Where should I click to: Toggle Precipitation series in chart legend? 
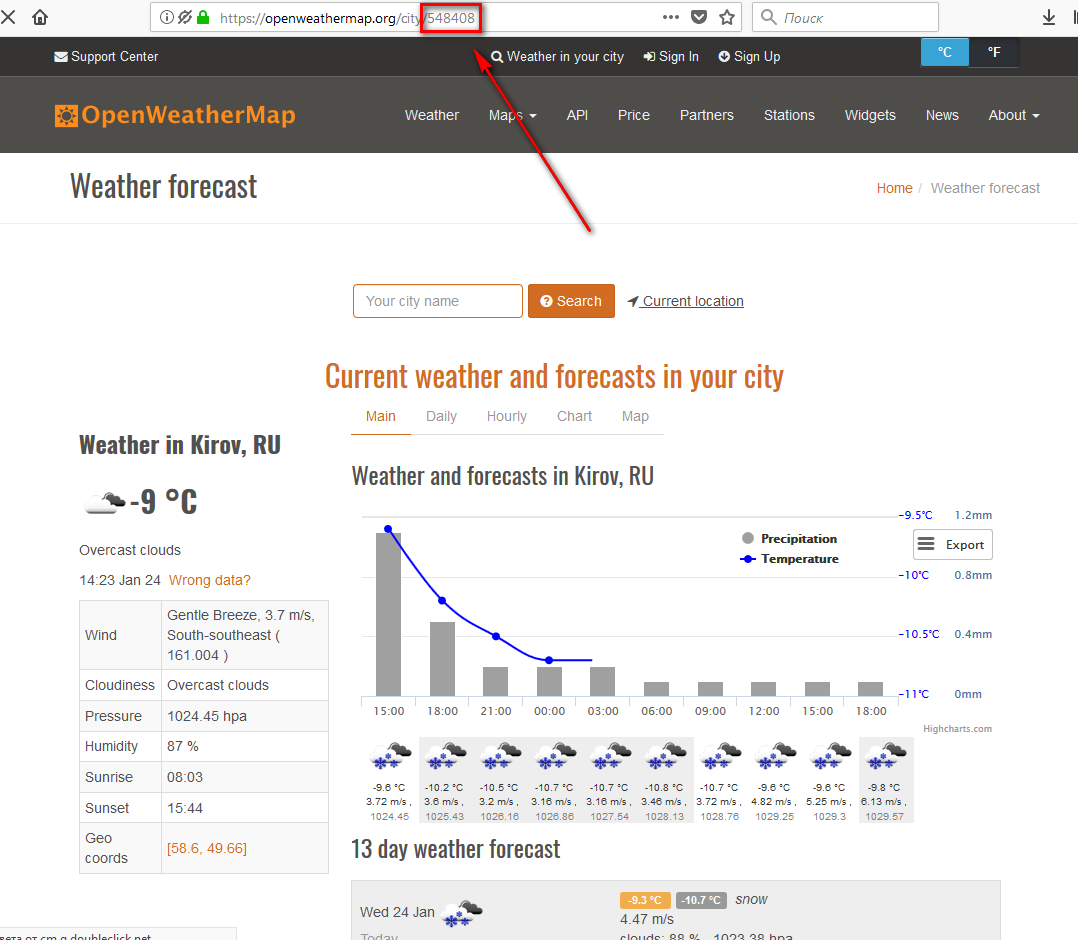pyautogui.click(x=798, y=538)
